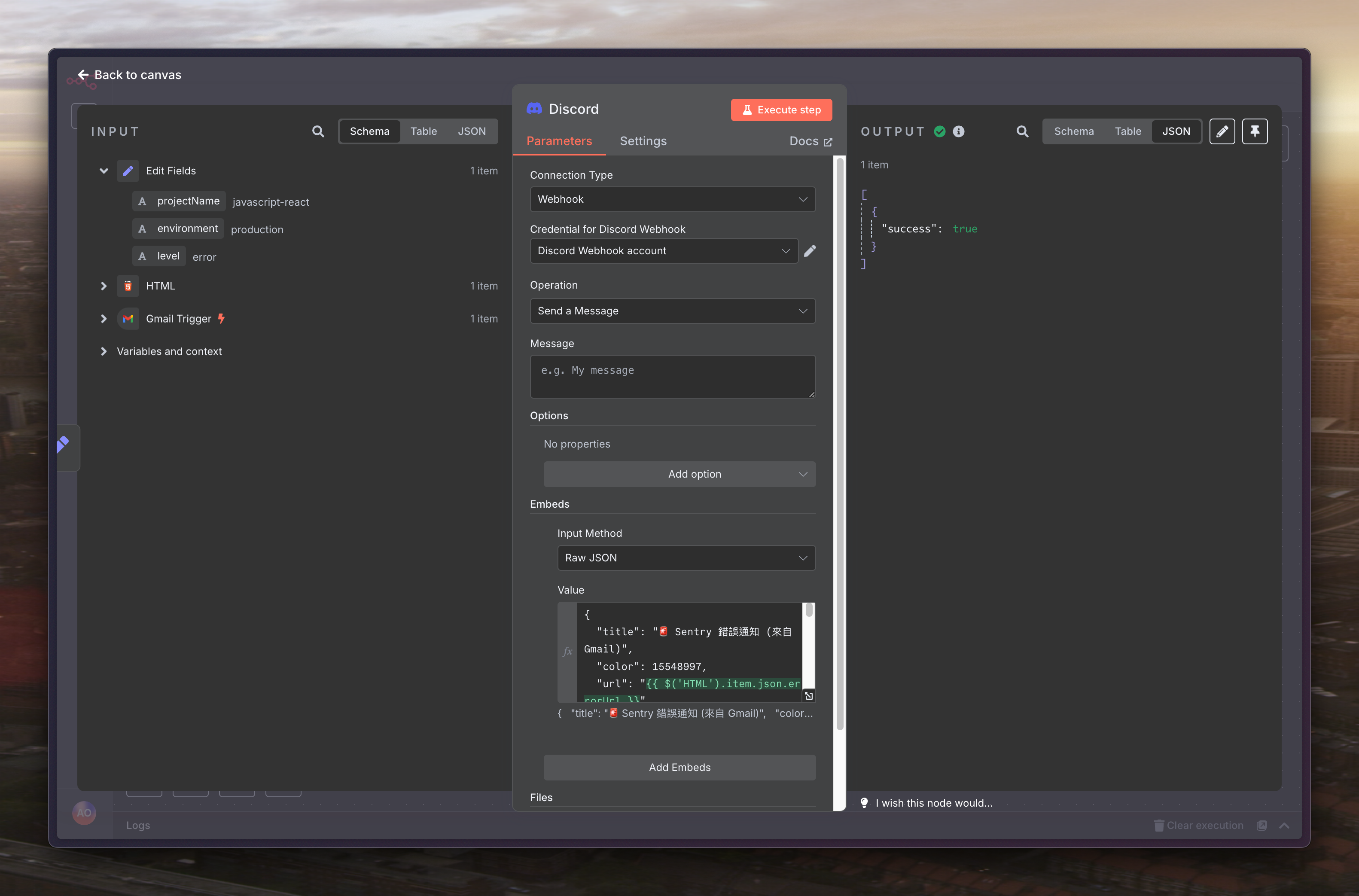Click the search icon in INPUT panel
Screen dimensions: 1359x896
318,131
